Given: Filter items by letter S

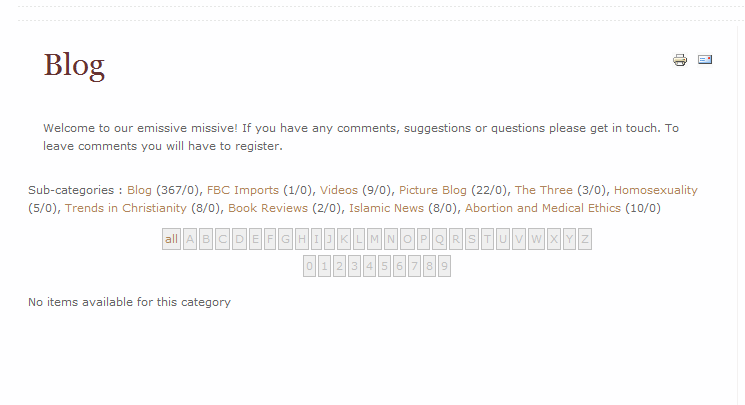Looking at the screenshot, I should tap(472, 239).
